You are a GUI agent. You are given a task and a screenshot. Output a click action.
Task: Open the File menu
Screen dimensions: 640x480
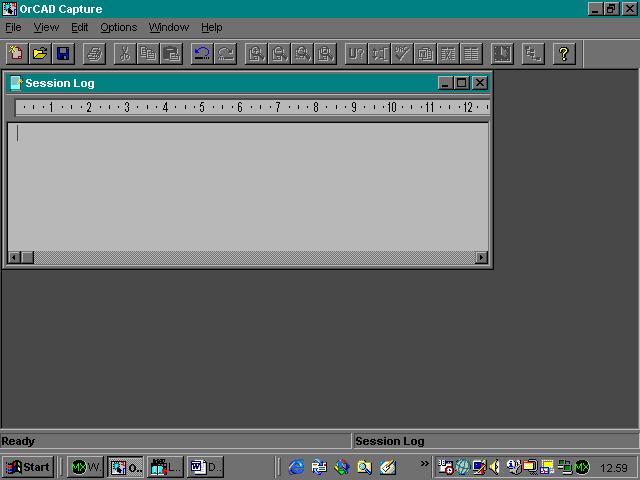coord(13,27)
